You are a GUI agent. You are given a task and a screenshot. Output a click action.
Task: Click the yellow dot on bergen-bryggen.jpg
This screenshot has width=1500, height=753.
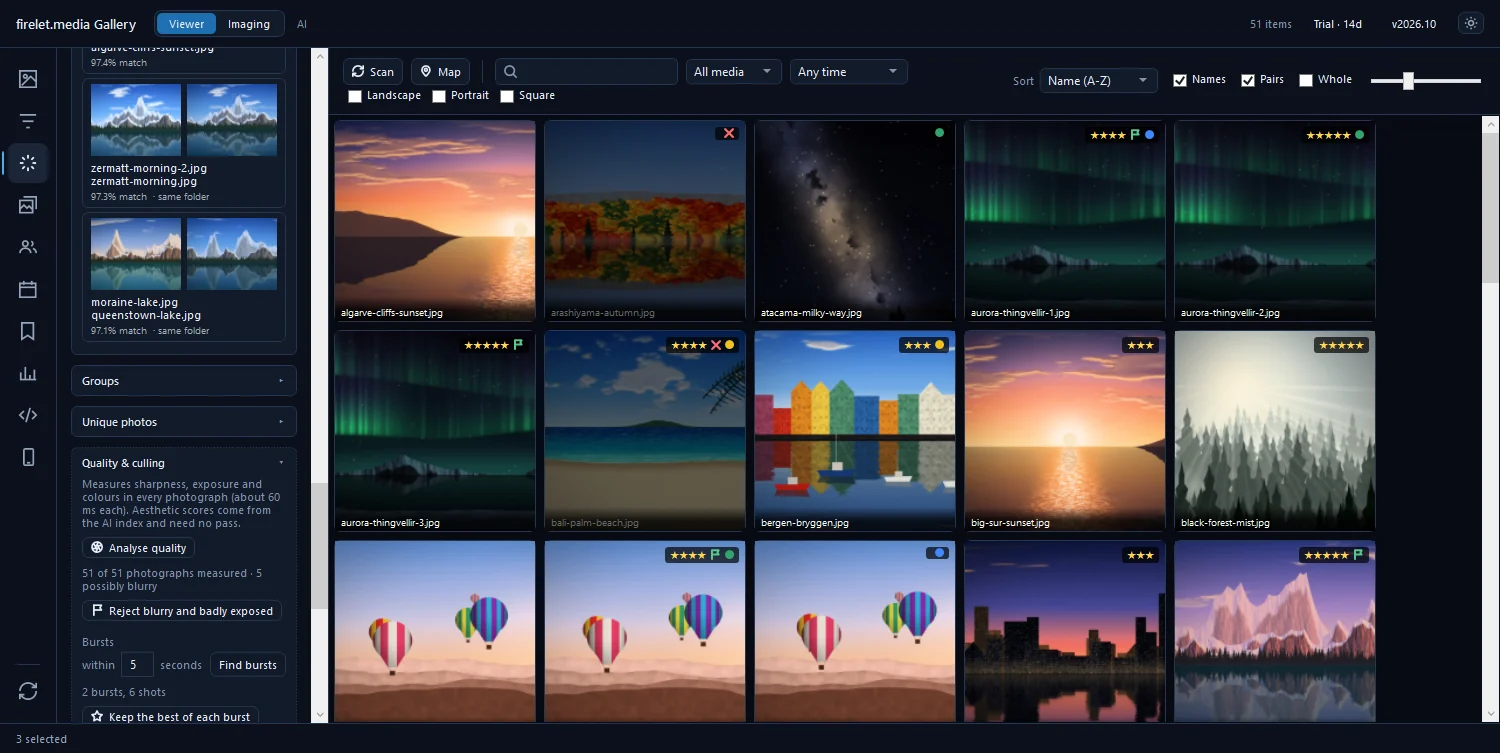coord(939,345)
